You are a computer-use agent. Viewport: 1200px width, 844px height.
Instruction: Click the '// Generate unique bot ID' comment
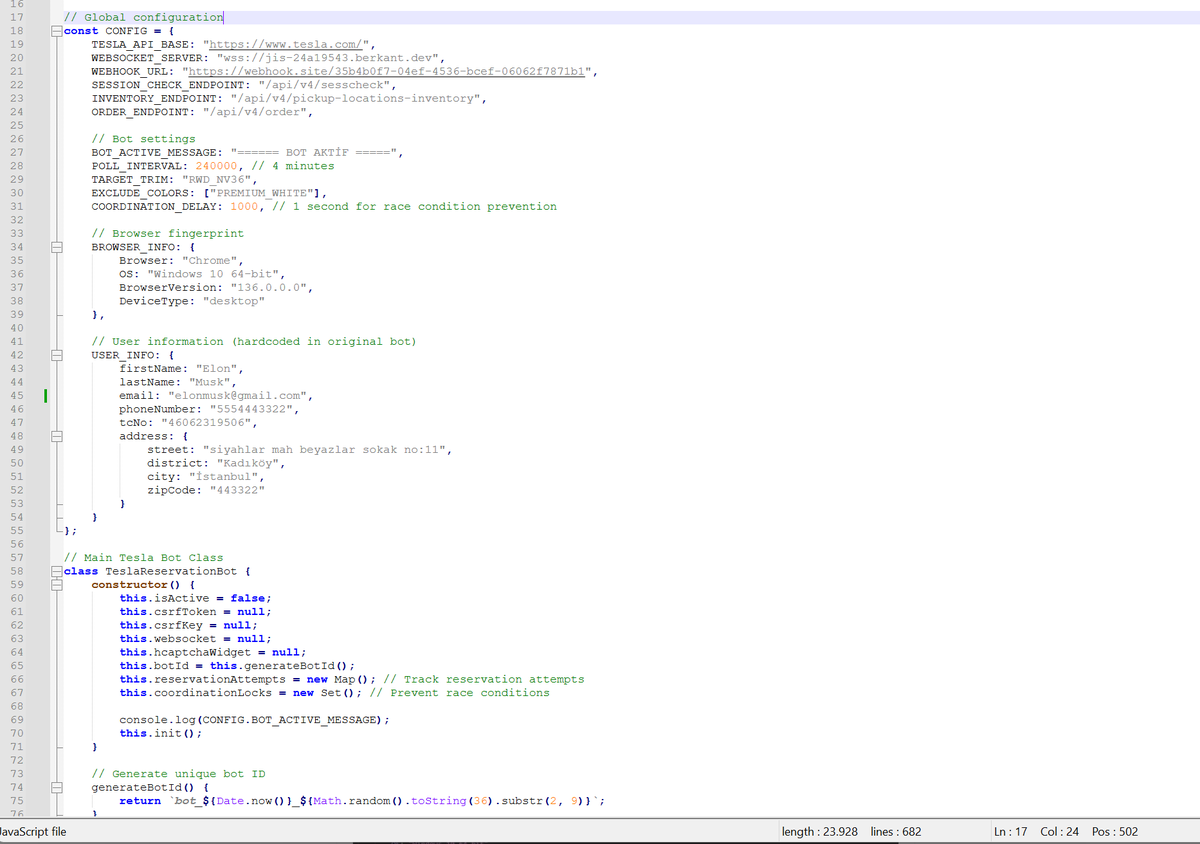click(x=178, y=774)
